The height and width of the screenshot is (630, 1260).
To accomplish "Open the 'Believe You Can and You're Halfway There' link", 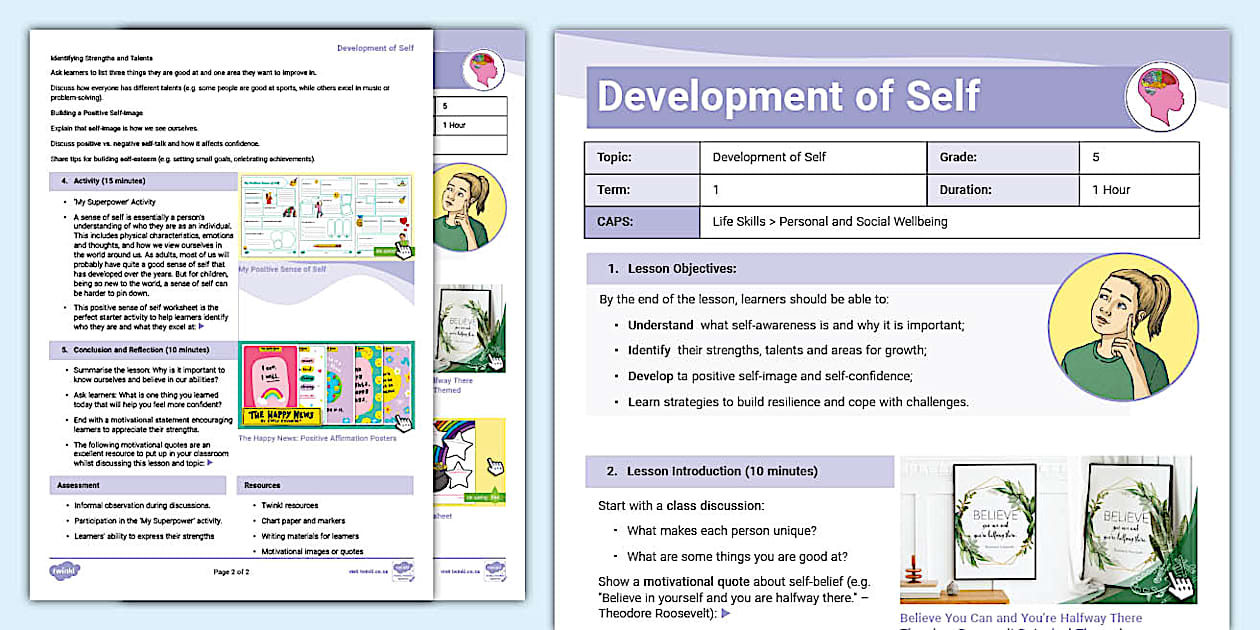I will [x=1020, y=618].
